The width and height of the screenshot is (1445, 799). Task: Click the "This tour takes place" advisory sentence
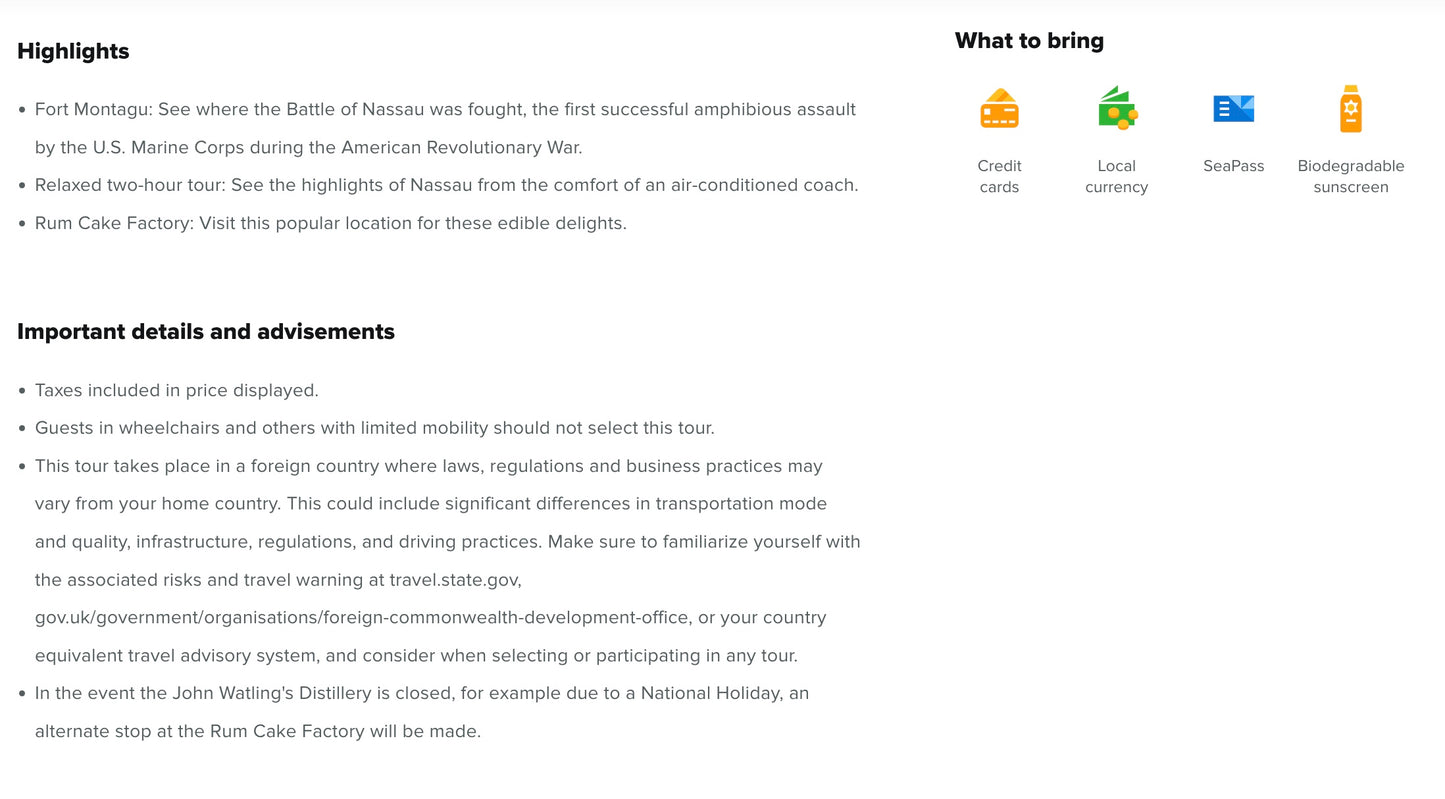click(x=428, y=466)
